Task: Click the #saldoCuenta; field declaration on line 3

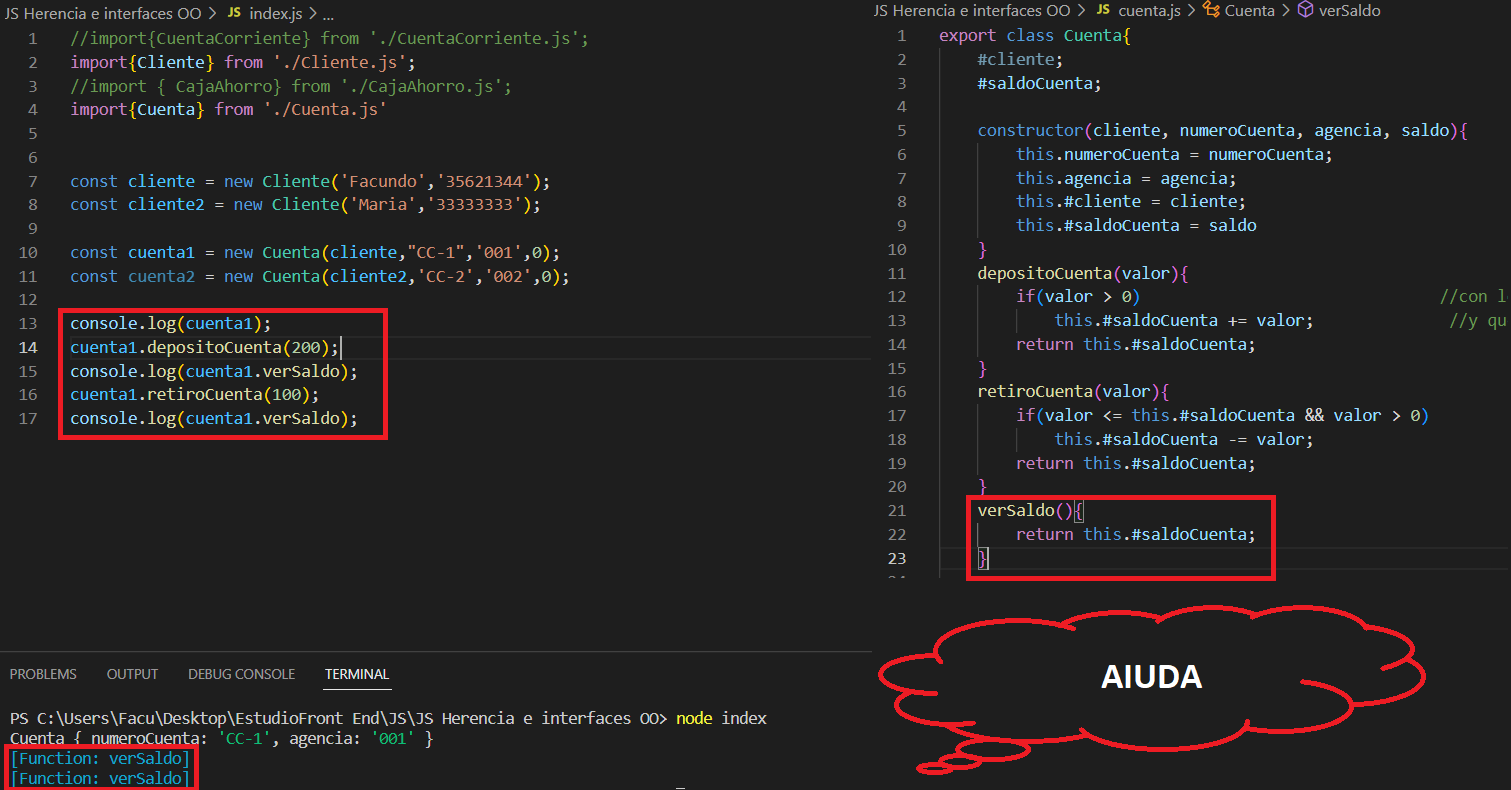Action: tap(1039, 84)
